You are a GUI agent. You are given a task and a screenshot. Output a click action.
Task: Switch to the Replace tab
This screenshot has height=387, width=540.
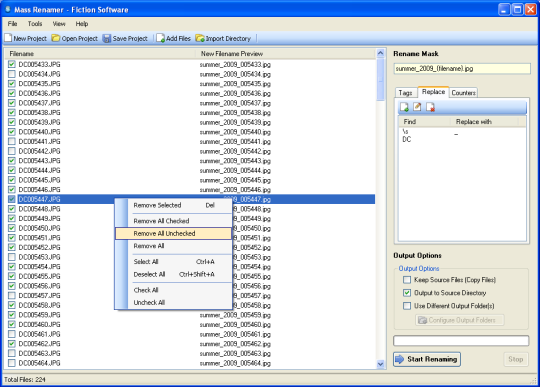pos(433,92)
